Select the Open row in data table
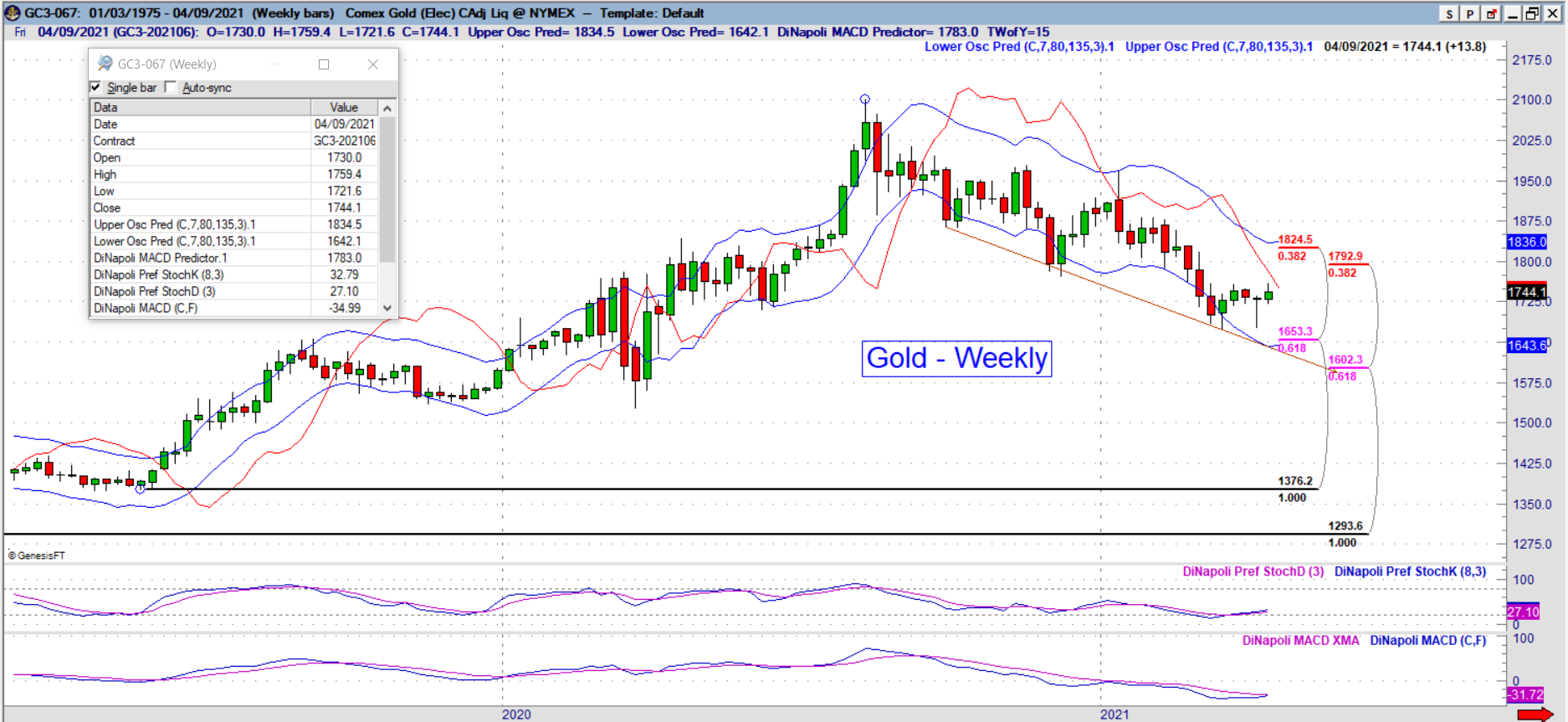The width and height of the screenshot is (1568, 722). pos(233,157)
